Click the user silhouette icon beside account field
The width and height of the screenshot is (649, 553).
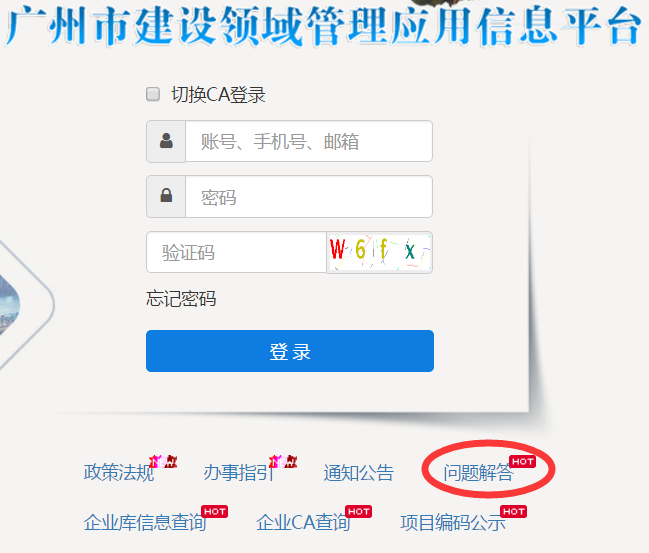pyautogui.click(x=166, y=141)
